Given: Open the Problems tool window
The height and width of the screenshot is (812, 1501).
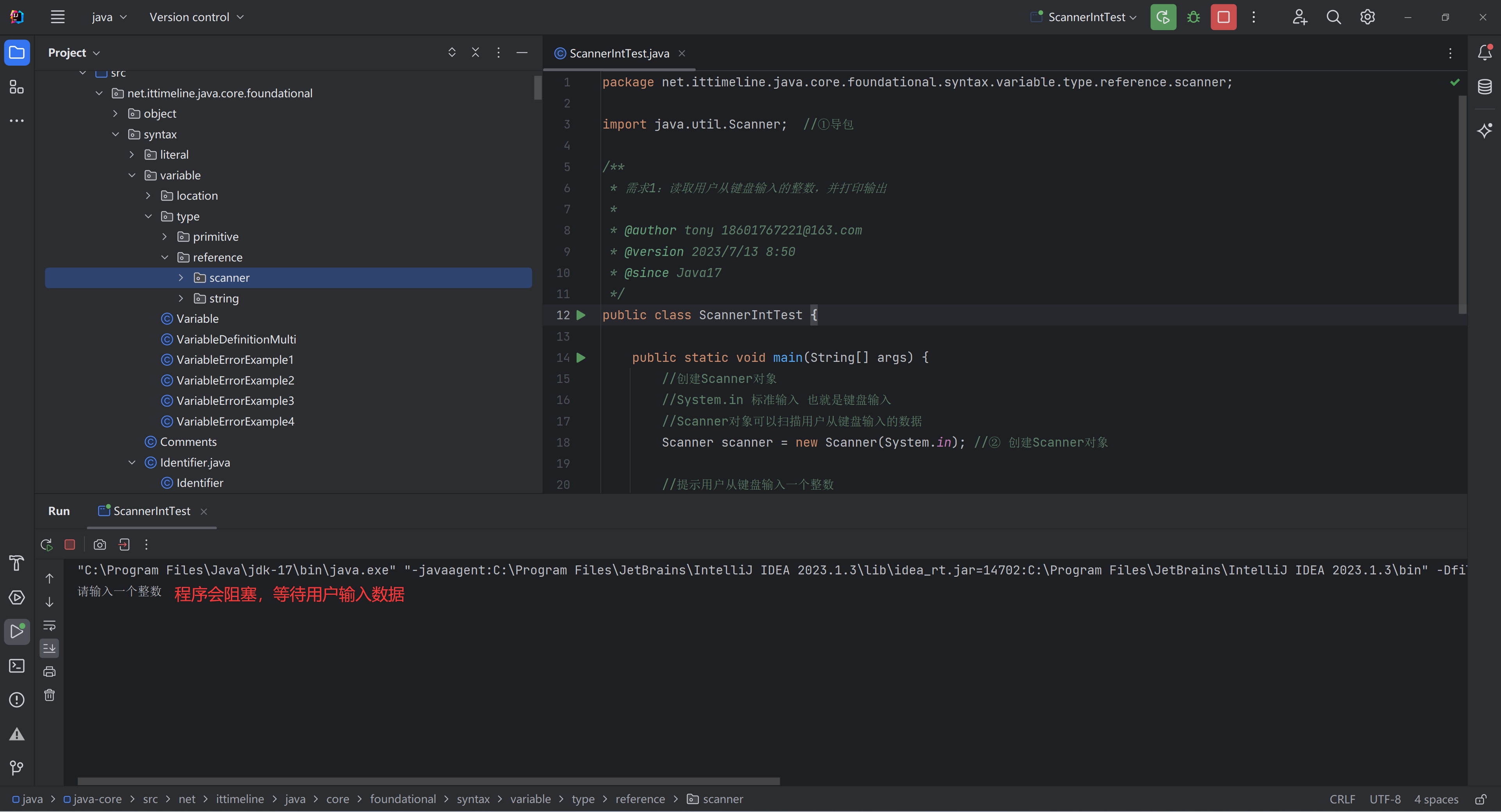Looking at the screenshot, I should click(17, 699).
